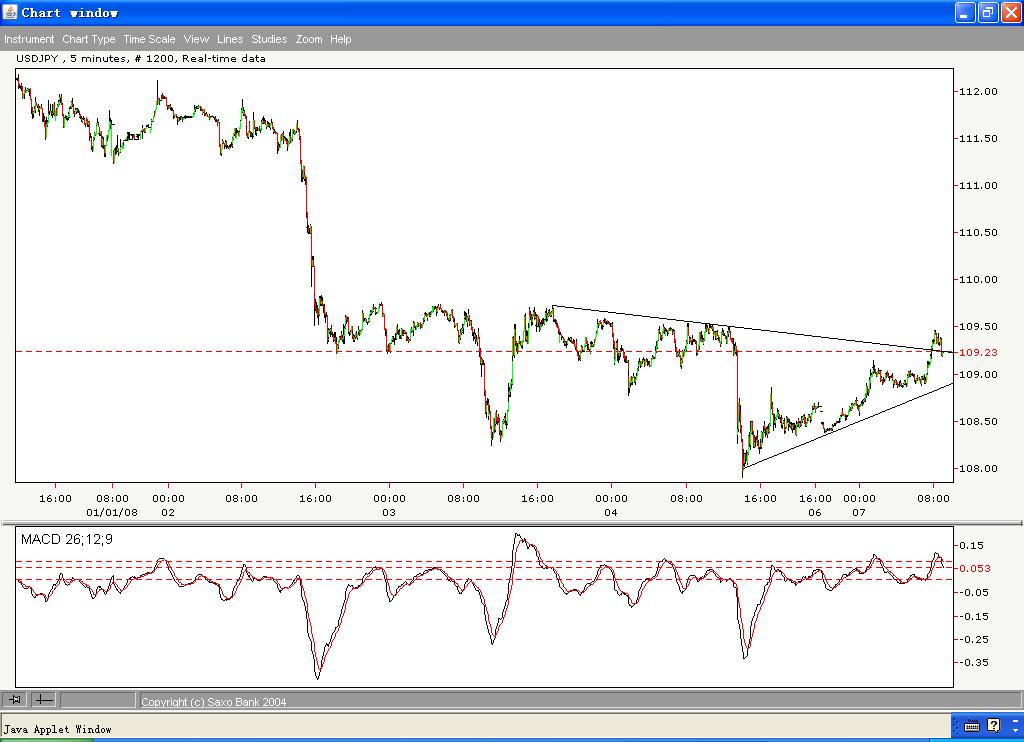Screen dimensions: 1024x742
Task: Open the Help menu
Action: point(340,39)
